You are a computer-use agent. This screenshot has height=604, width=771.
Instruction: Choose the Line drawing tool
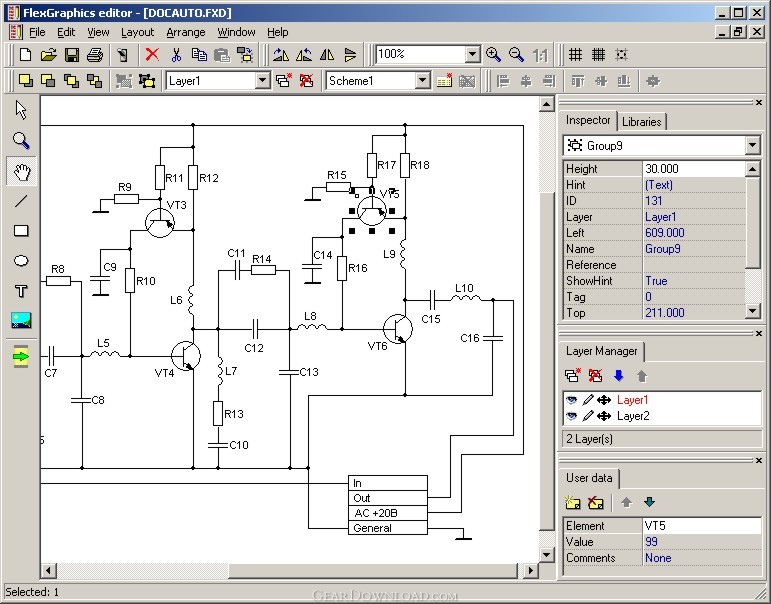(21, 201)
